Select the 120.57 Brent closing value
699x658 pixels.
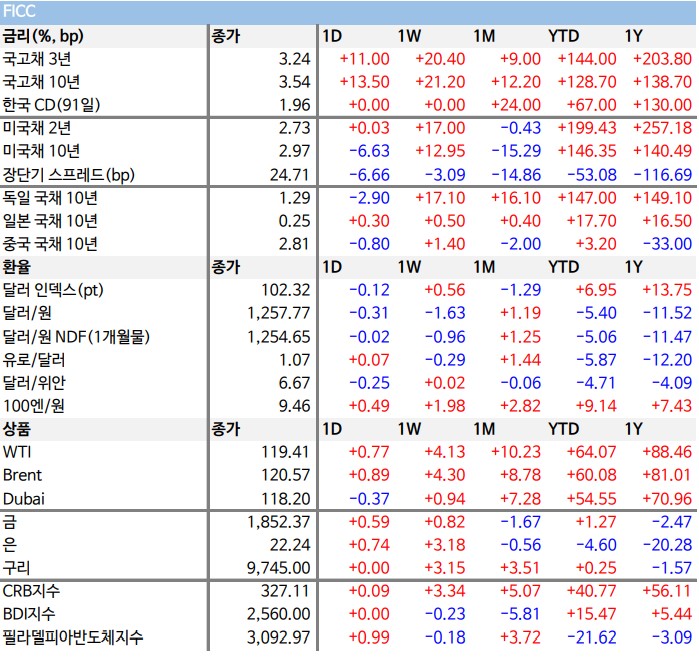tap(286, 475)
